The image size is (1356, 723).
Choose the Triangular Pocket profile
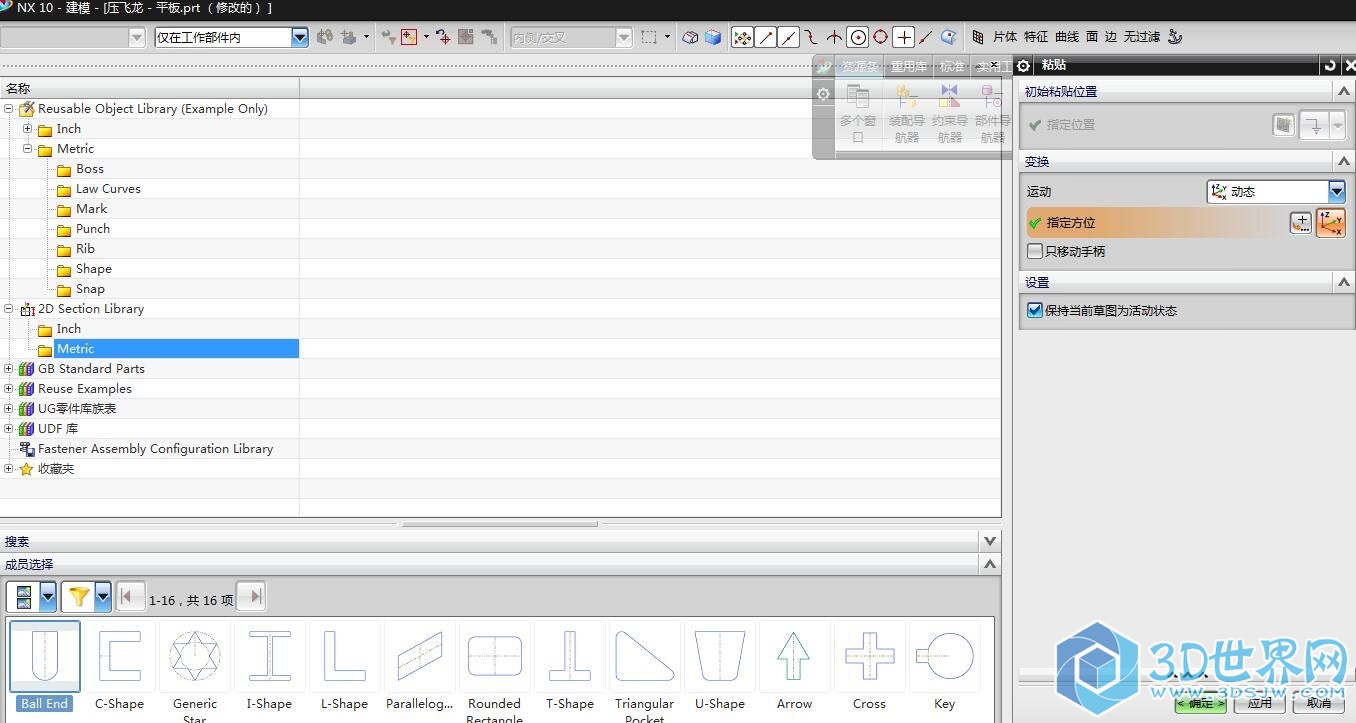(645, 656)
